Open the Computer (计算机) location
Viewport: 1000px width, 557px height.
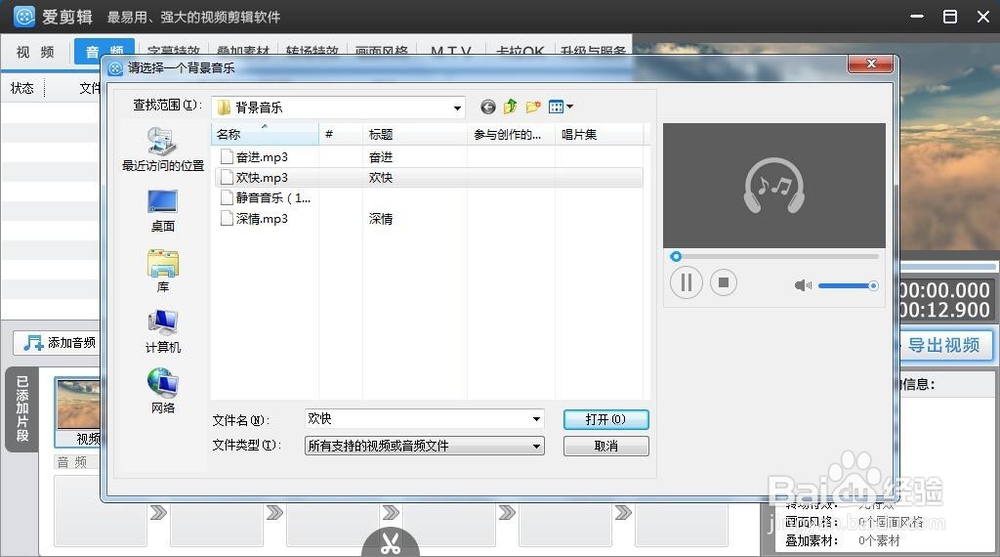pos(163,330)
